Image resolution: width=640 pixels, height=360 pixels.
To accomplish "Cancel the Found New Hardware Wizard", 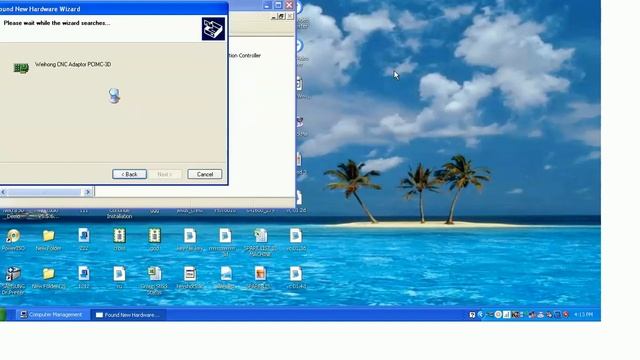I will point(204,174).
